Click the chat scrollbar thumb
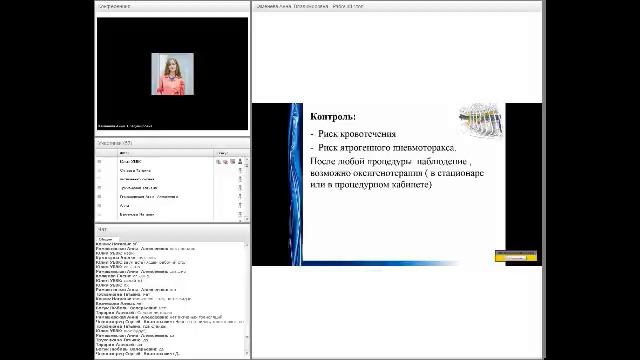This screenshot has height=360, width=640. click(x=247, y=344)
